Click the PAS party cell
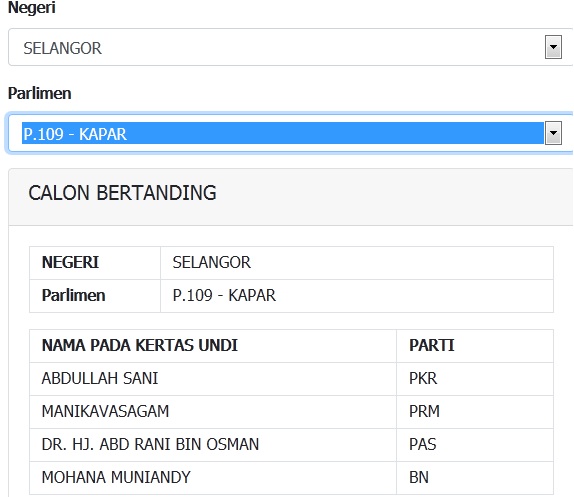Viewport: 574px width, 497px height. point(475,445)
